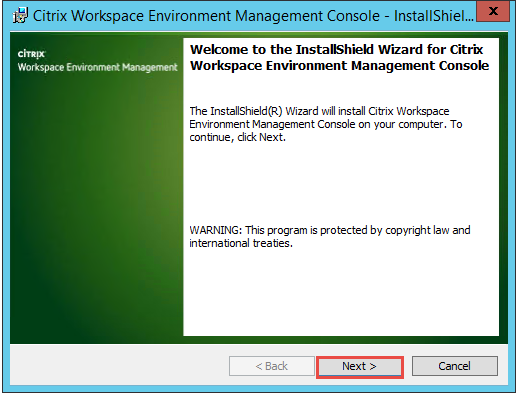
Task: Click the Citrix logo in green banner
Action: point(31,54)
